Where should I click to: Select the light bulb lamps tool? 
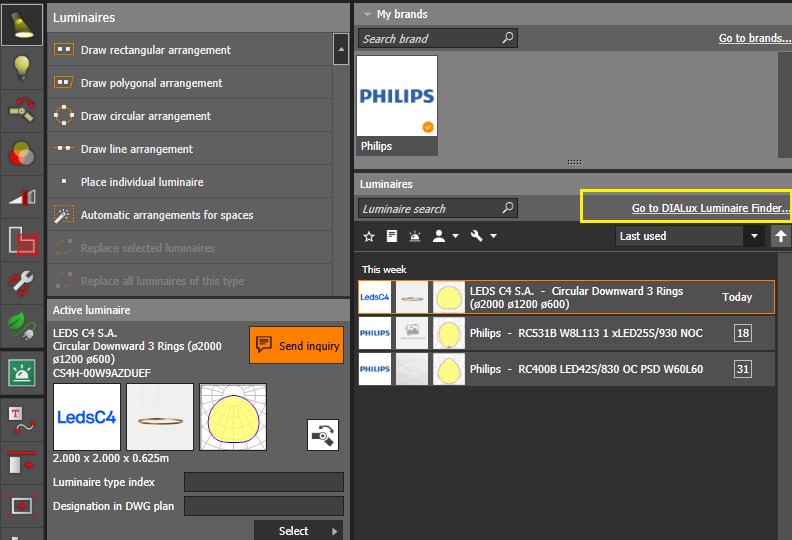(22, 67)
